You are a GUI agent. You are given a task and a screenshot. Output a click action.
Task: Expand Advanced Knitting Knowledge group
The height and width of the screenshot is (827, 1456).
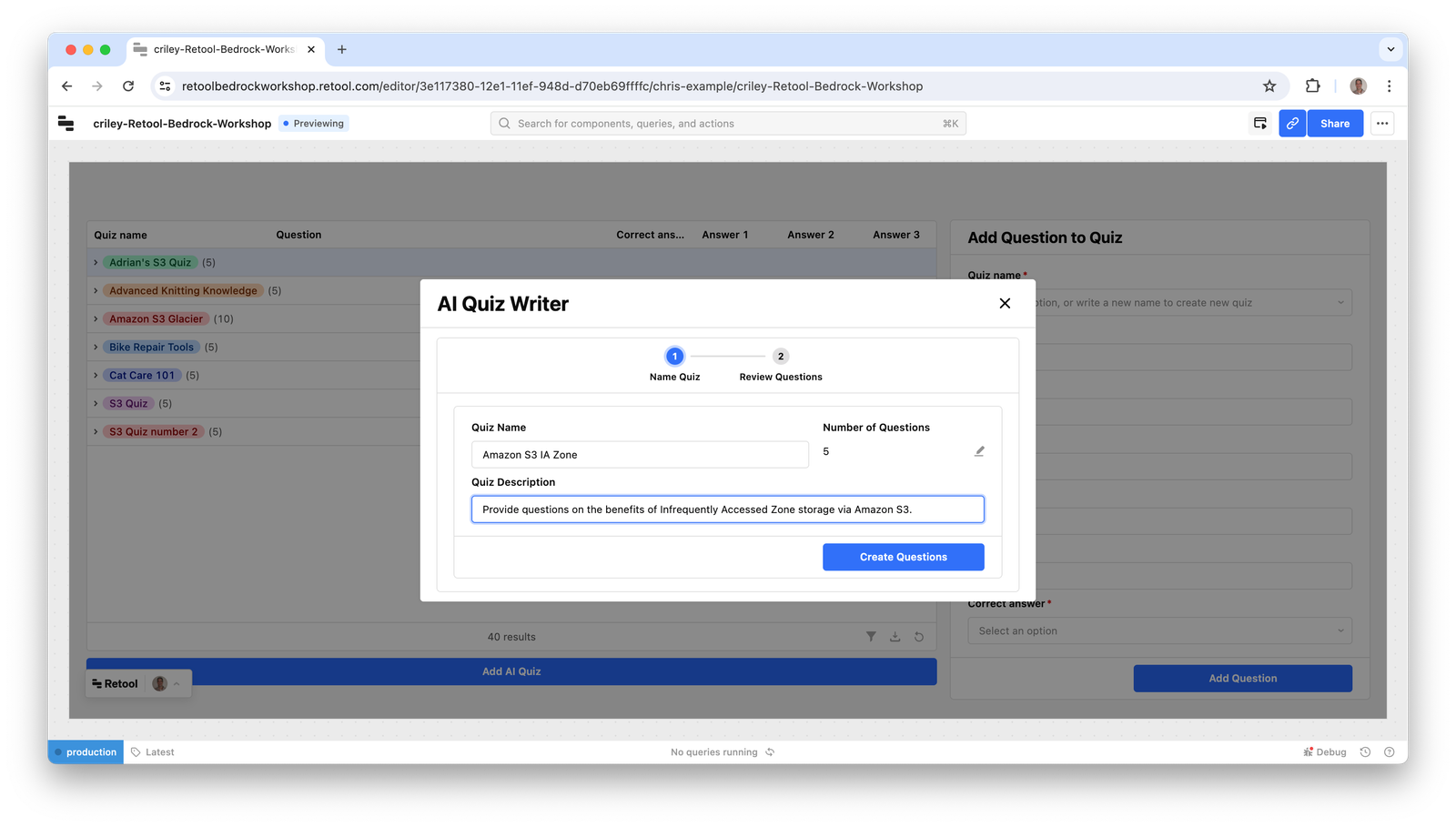96,290
